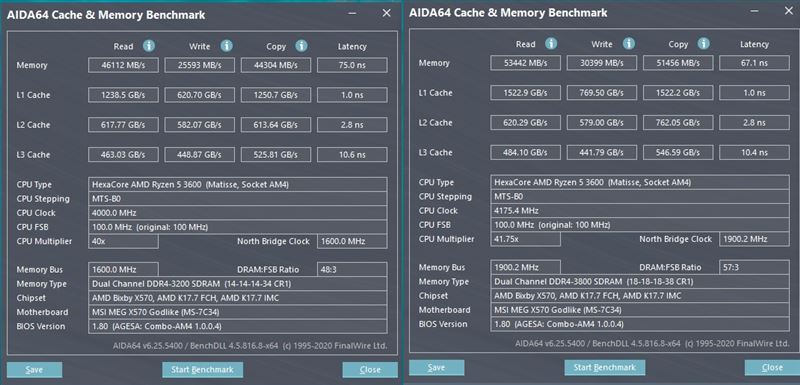800x385 pixels.
Task: Select Memory Read value 46112 MB/s
Action: (123, 65)
